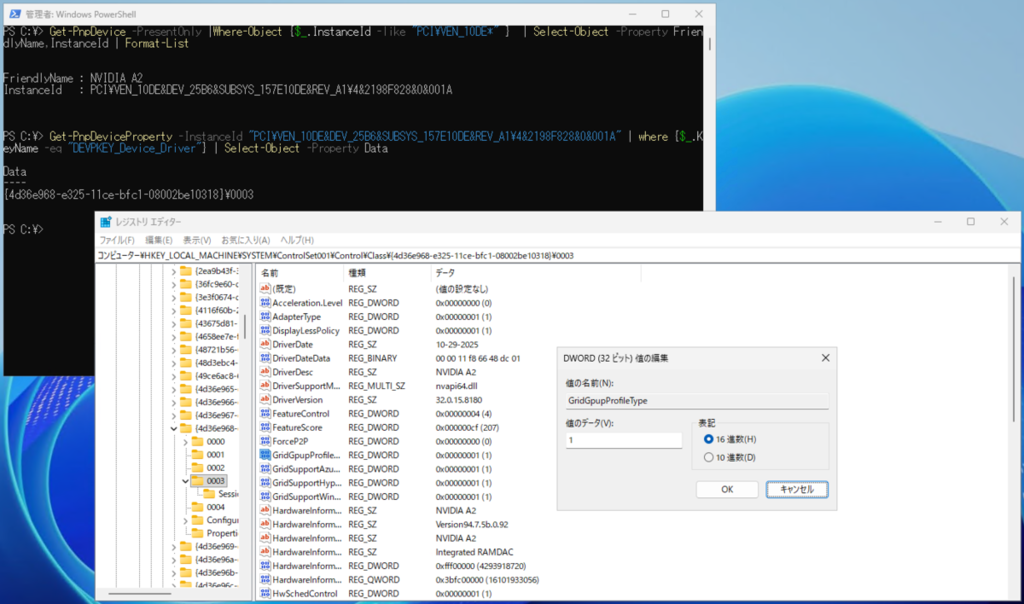1024x604 pixels.
Task: Click the FeatureControl DWORD value icon
Action: click(x=265, y=413)
